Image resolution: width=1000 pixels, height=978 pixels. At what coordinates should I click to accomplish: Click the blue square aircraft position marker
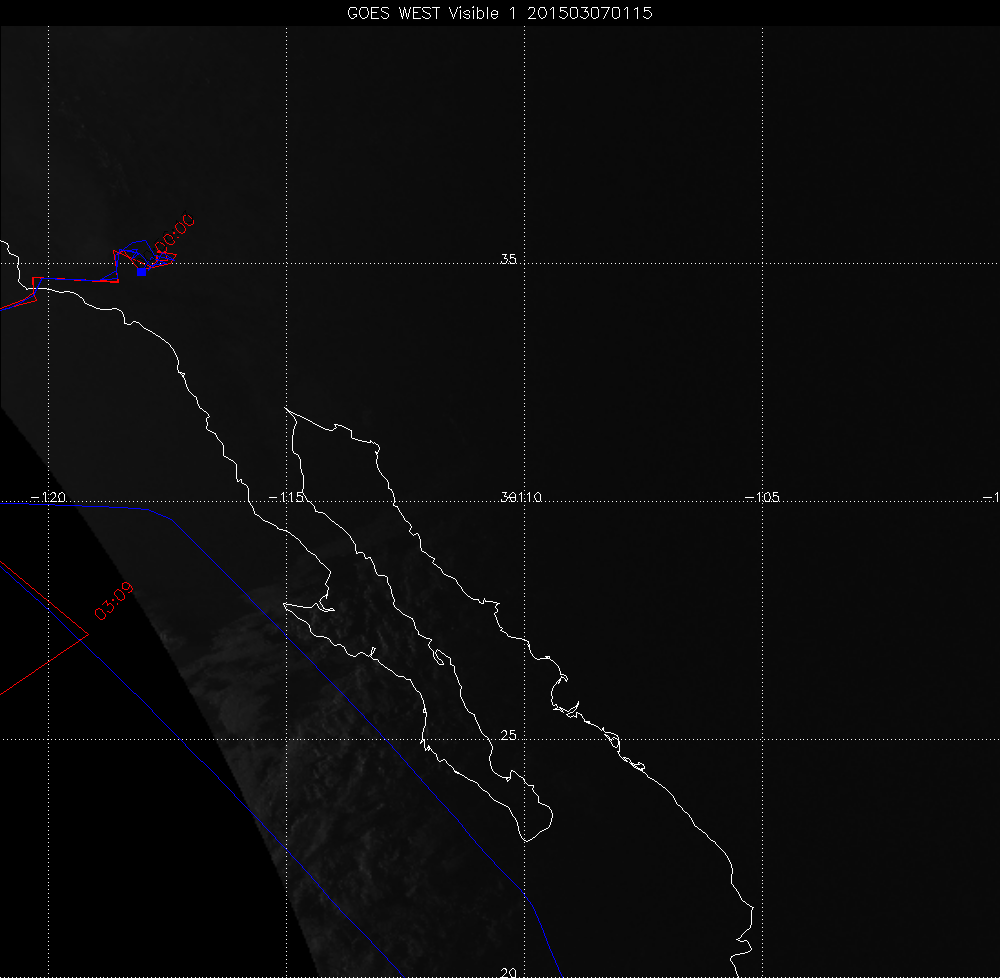click(141, 271)
